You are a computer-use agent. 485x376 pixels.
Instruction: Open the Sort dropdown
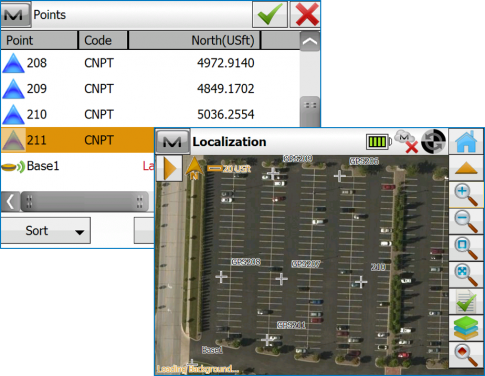(x=46, y=231)
